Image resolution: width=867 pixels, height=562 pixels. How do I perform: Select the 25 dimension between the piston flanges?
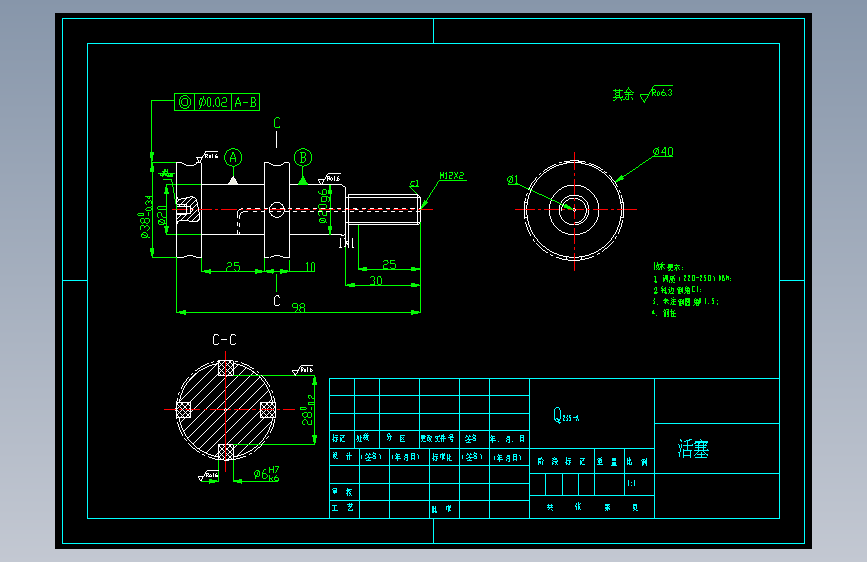coord(233,266)
